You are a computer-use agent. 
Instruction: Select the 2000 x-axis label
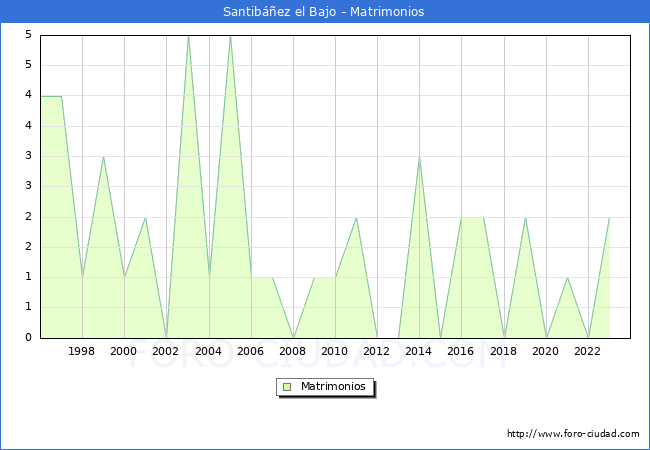(124, 351)
